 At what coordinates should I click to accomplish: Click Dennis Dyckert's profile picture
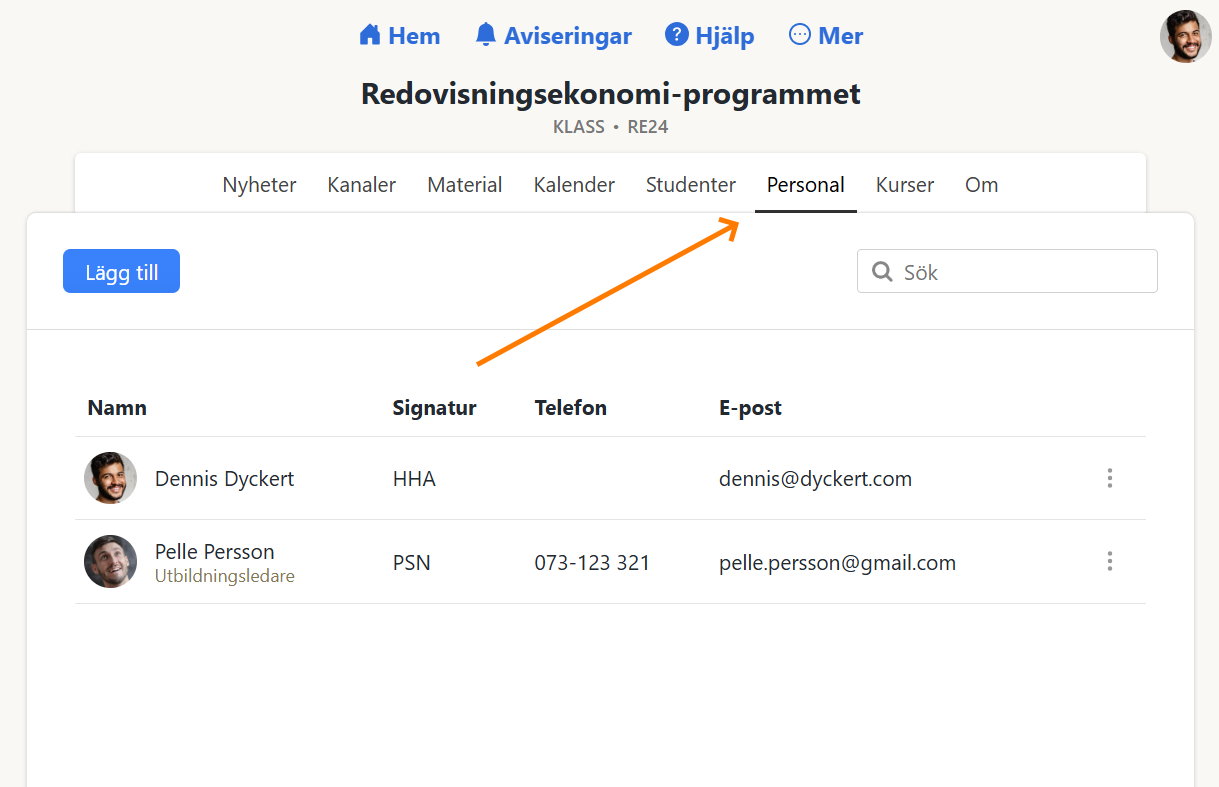pyautogui.click(x=110, y=479)
